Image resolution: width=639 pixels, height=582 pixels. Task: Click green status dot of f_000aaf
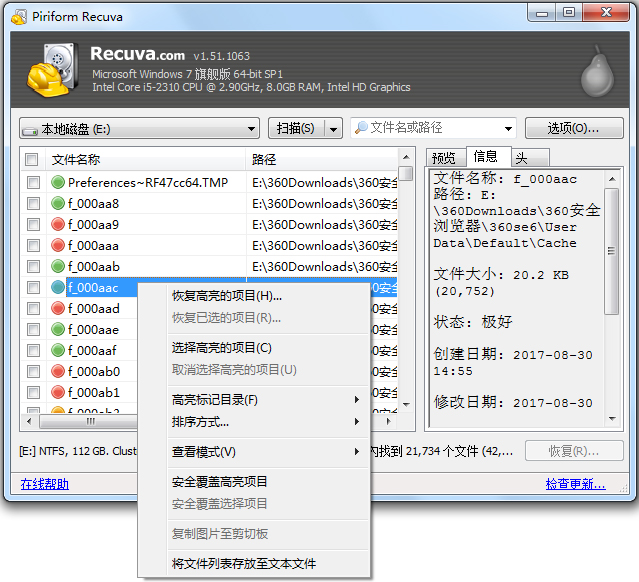(58, 350)
